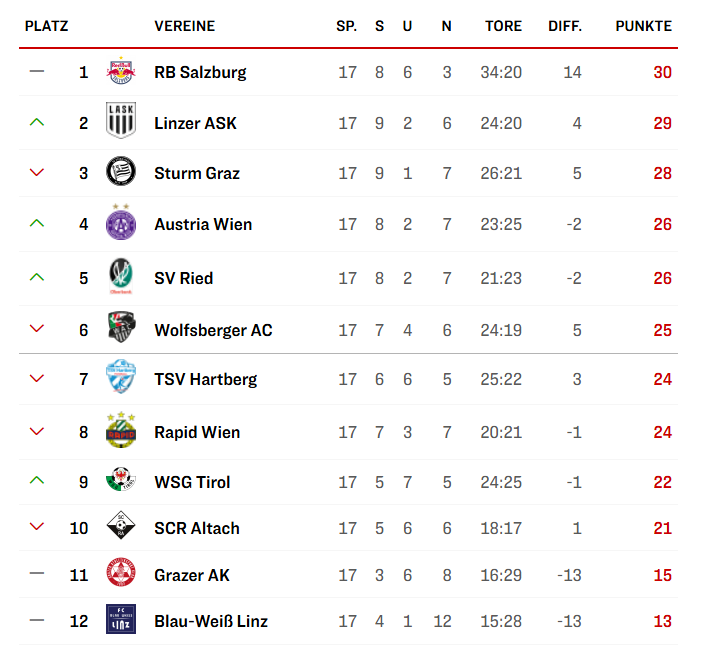Click the SV Ried club logo

pyautogui.click(x=121, y=277)
